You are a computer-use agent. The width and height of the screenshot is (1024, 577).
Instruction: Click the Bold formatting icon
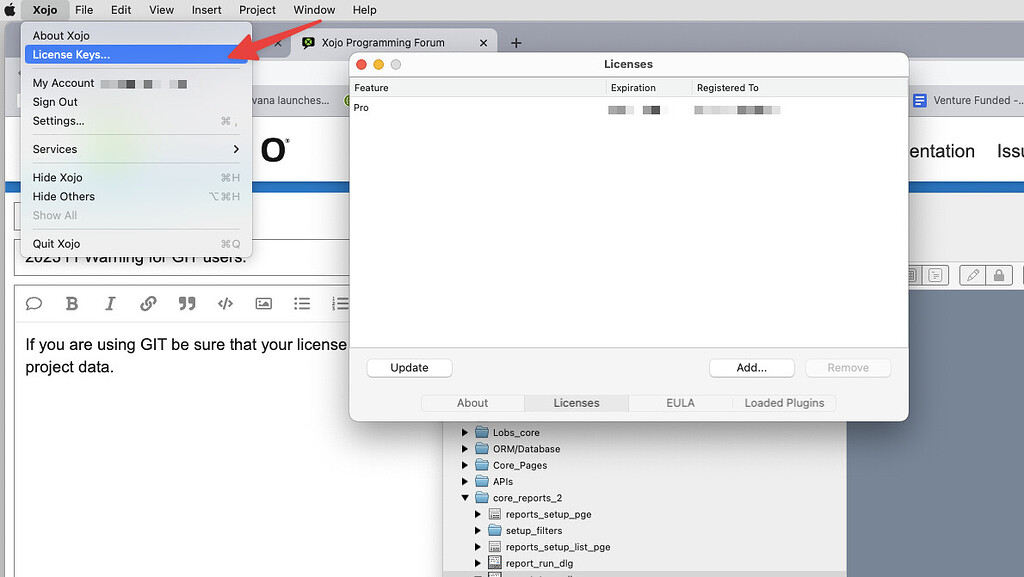pos(72,304)
